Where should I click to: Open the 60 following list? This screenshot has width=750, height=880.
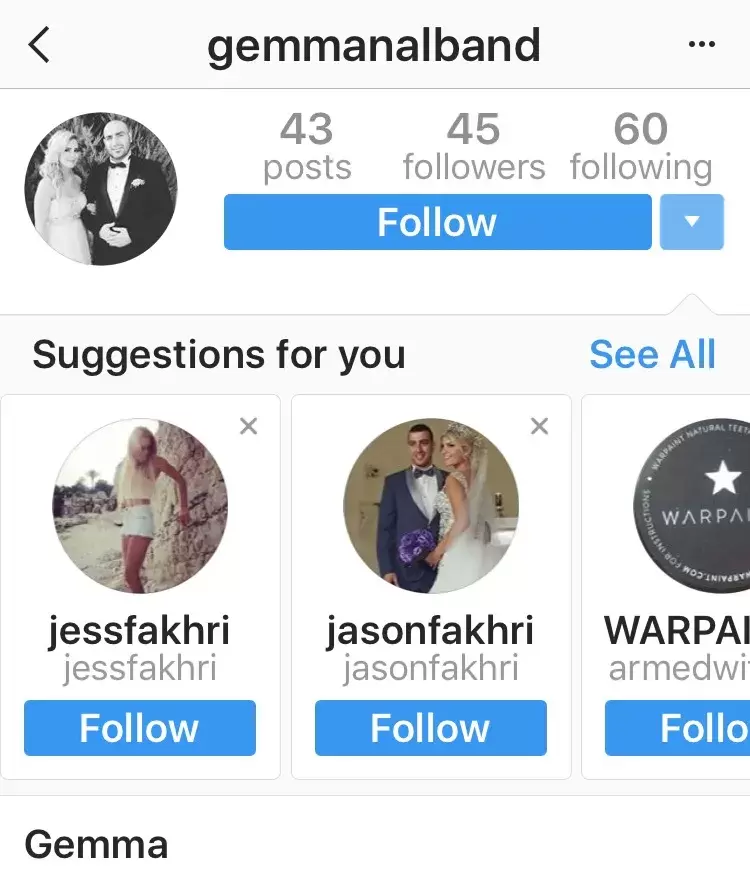point(641,147)
